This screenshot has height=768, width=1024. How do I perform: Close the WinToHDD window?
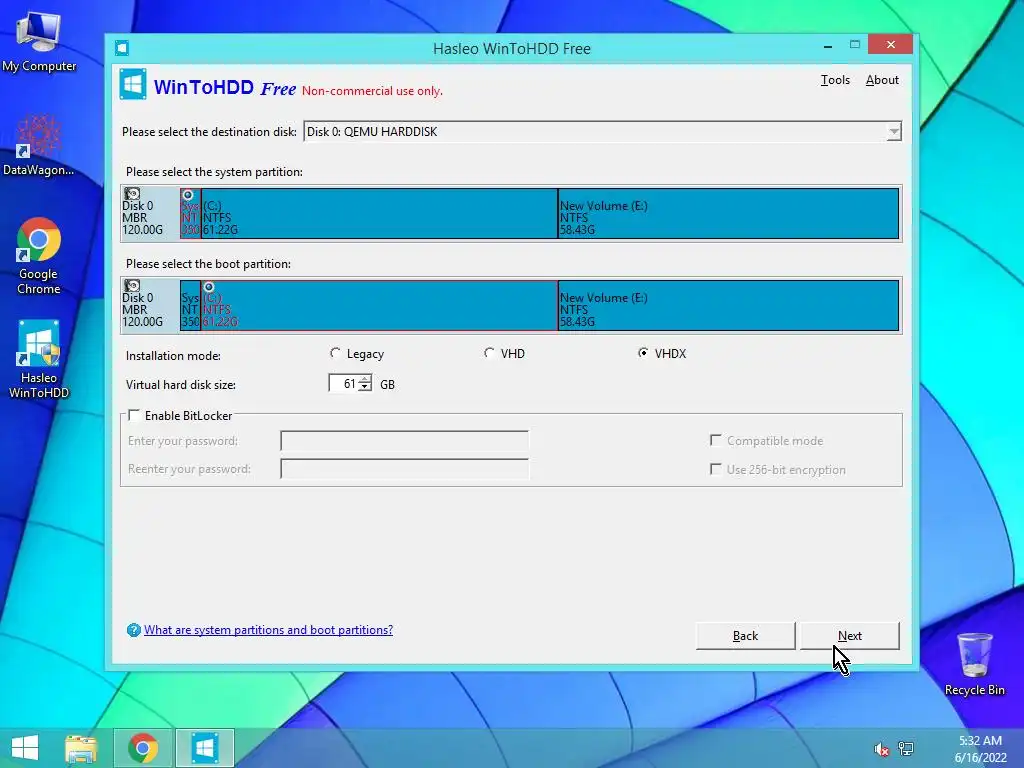coord(891,45)
